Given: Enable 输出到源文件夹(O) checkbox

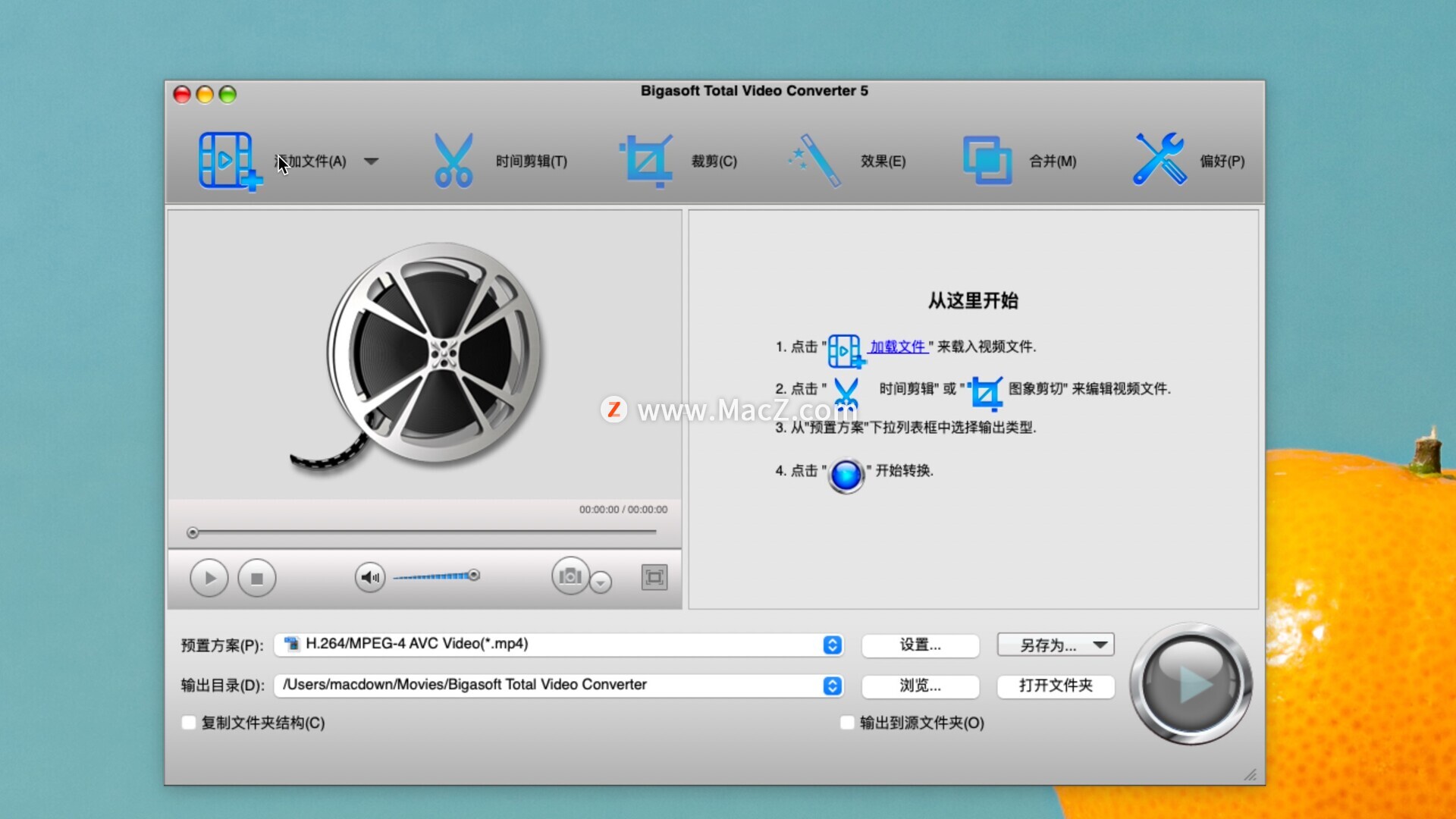Looking at the screenshot, I should [x=847, y=723].
